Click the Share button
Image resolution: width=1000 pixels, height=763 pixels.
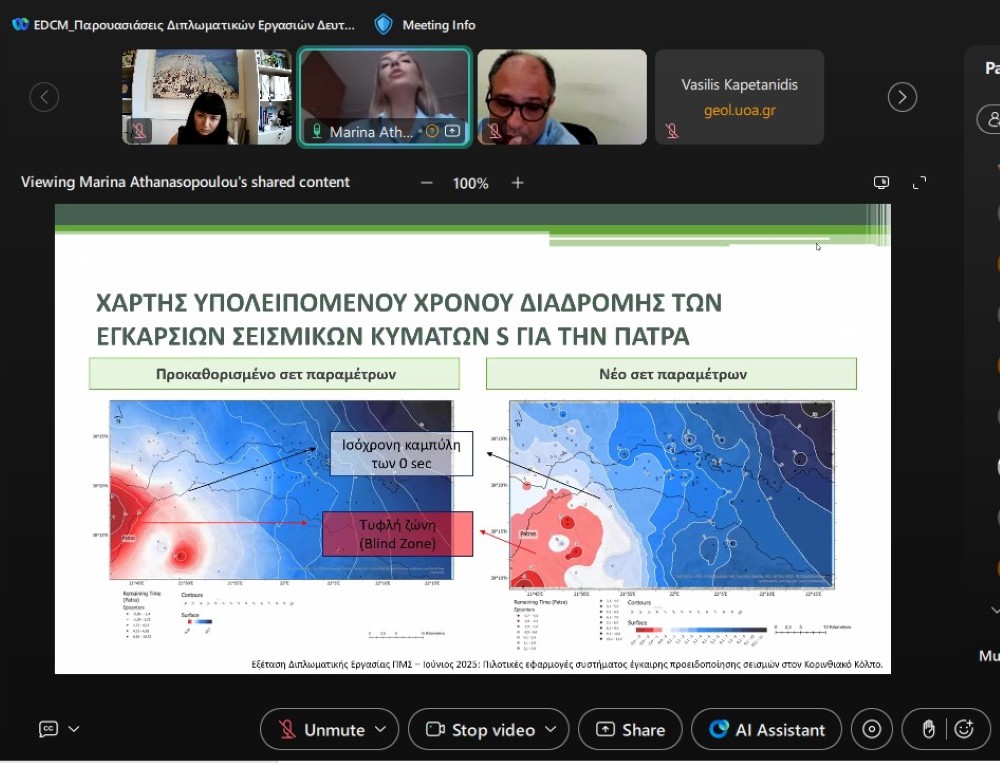630,730
